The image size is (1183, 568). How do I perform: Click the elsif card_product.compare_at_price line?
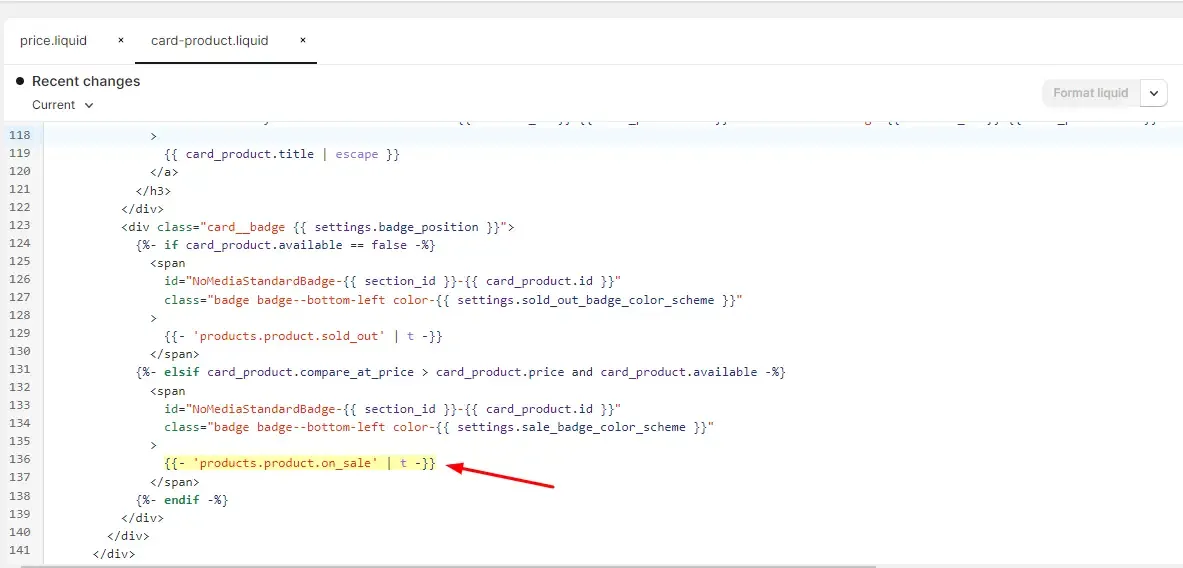coord(461,372)
